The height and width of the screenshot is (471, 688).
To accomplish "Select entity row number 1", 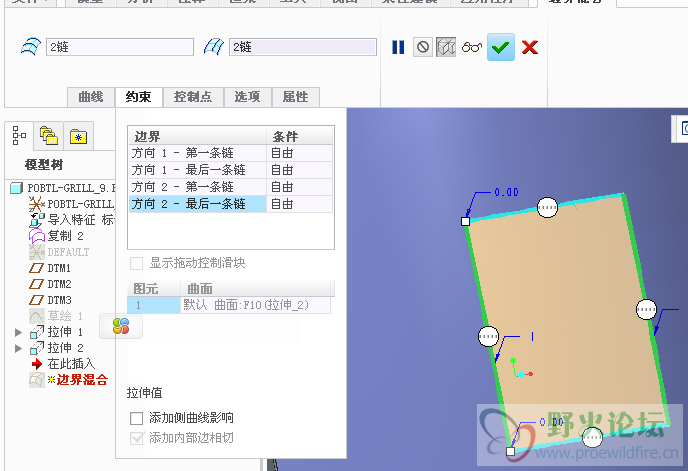I will [x=154, y=305].
